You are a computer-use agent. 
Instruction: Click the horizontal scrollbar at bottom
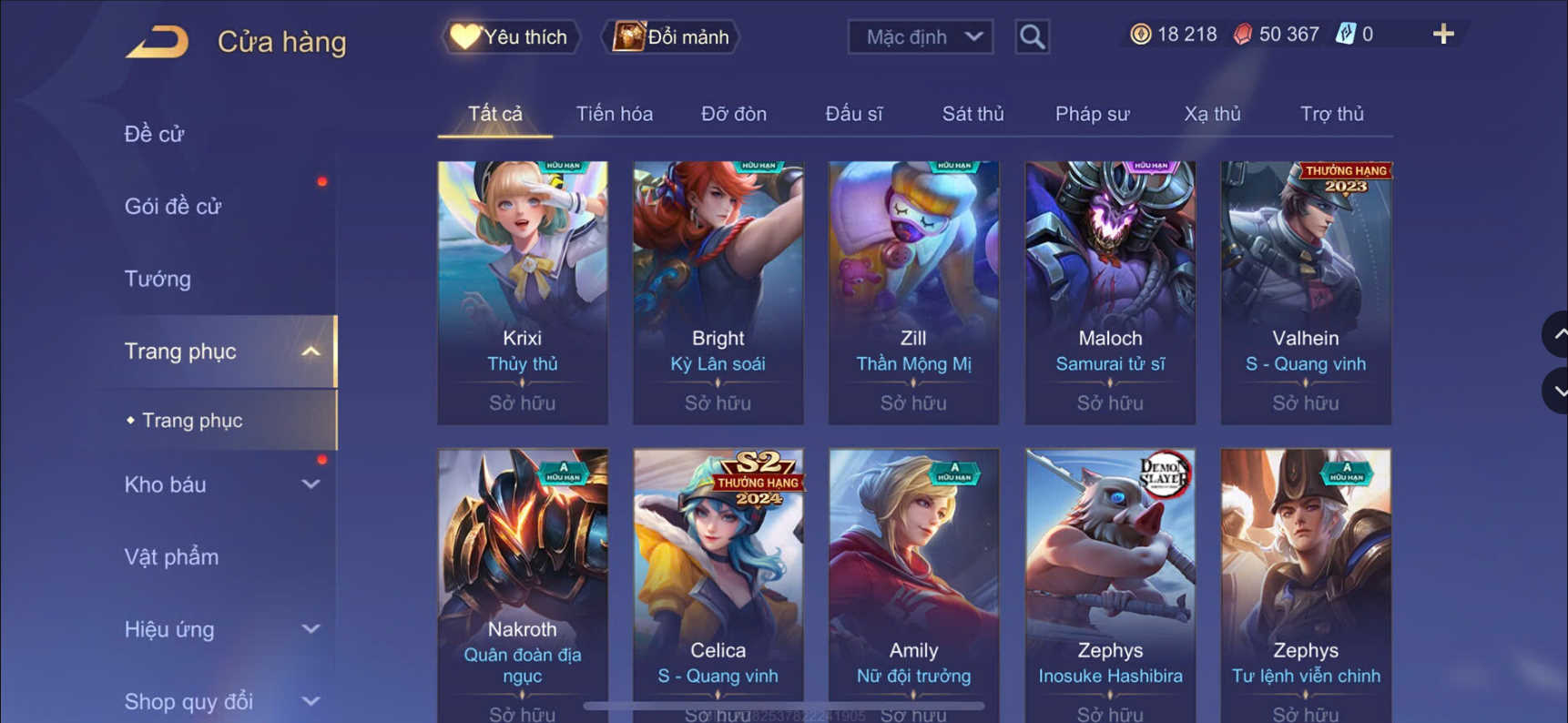point(783,706)
